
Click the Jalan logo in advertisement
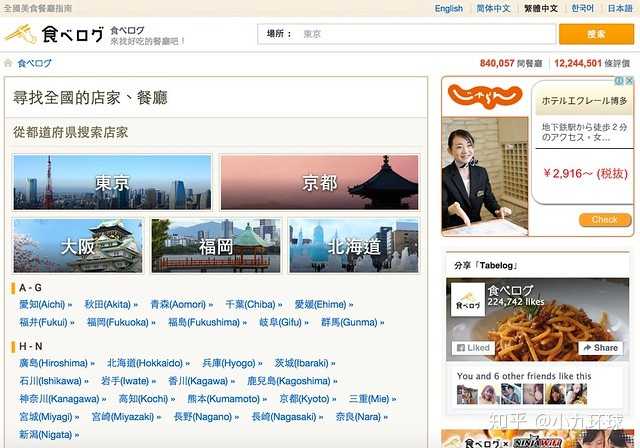coord(485,96)
